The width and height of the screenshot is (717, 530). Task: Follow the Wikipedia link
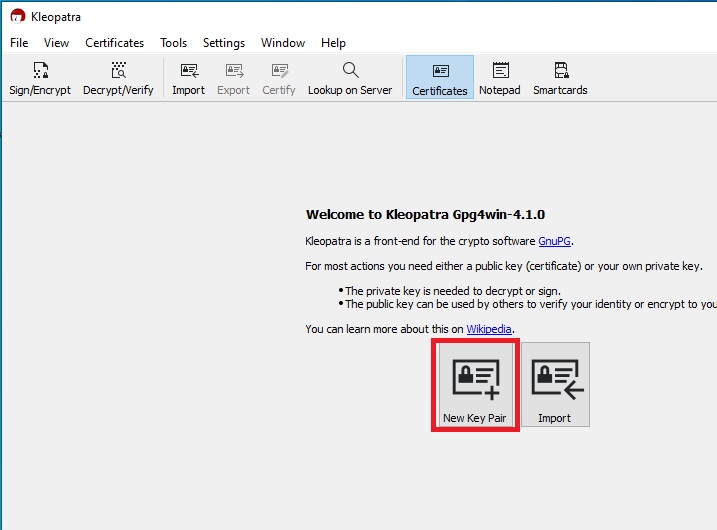click(x=489, y=329)
